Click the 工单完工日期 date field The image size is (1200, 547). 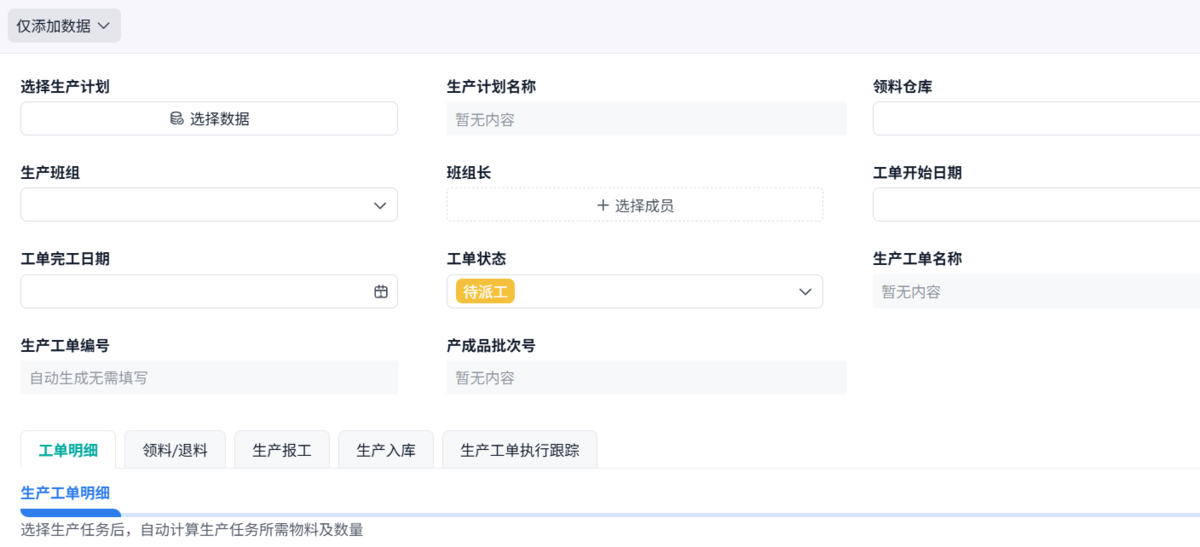tap(209, 292)
